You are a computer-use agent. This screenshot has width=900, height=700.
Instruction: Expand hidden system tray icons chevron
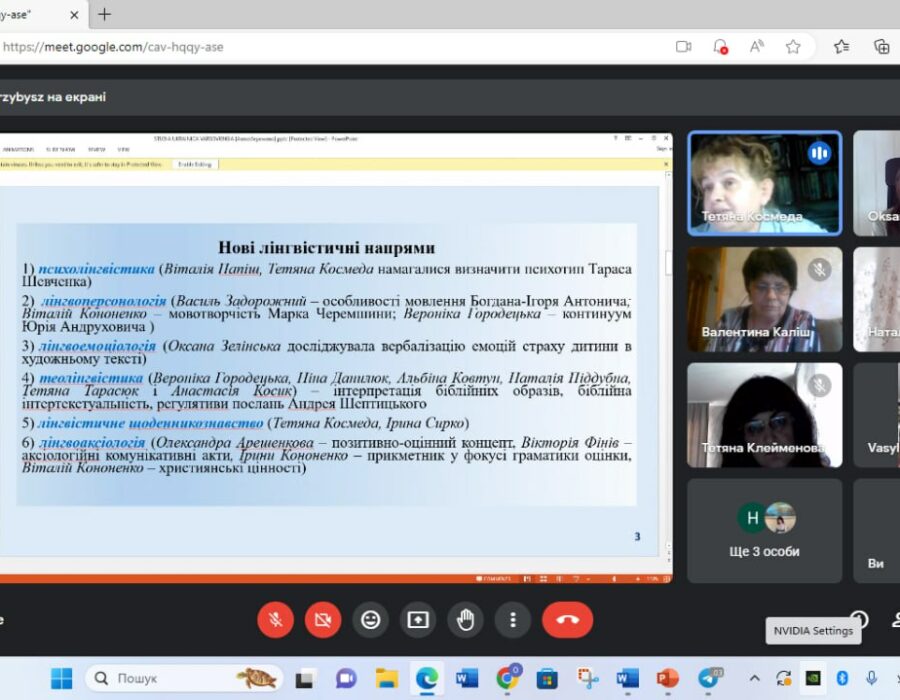point(754,678)
